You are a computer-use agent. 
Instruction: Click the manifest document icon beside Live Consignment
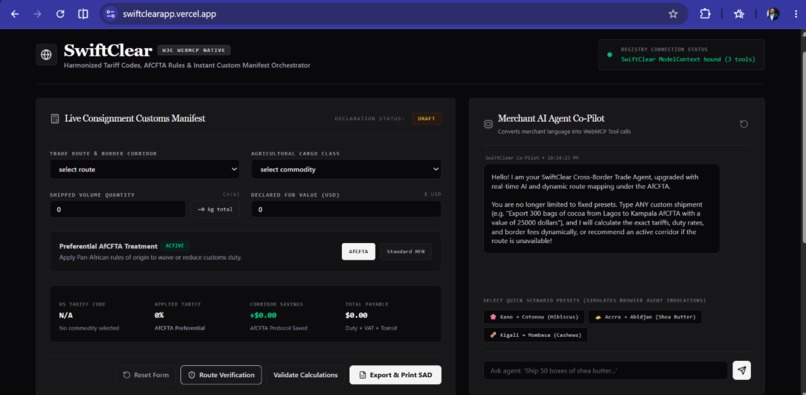click(x=54, y=119)
